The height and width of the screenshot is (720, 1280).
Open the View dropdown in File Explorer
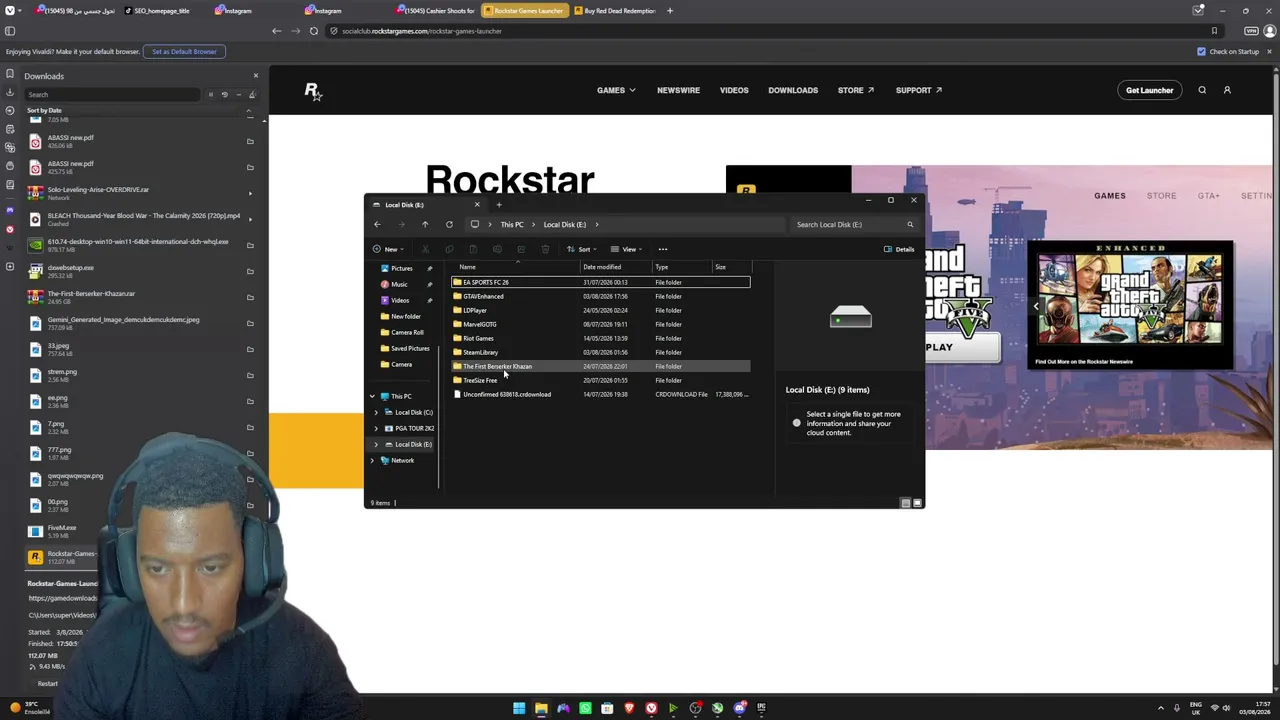(626, 249)
